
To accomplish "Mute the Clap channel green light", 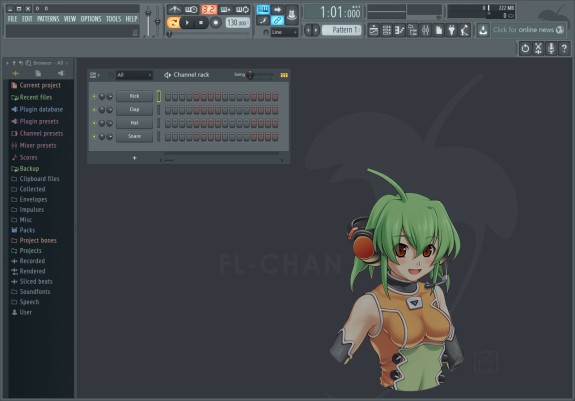I will [94, 110].
